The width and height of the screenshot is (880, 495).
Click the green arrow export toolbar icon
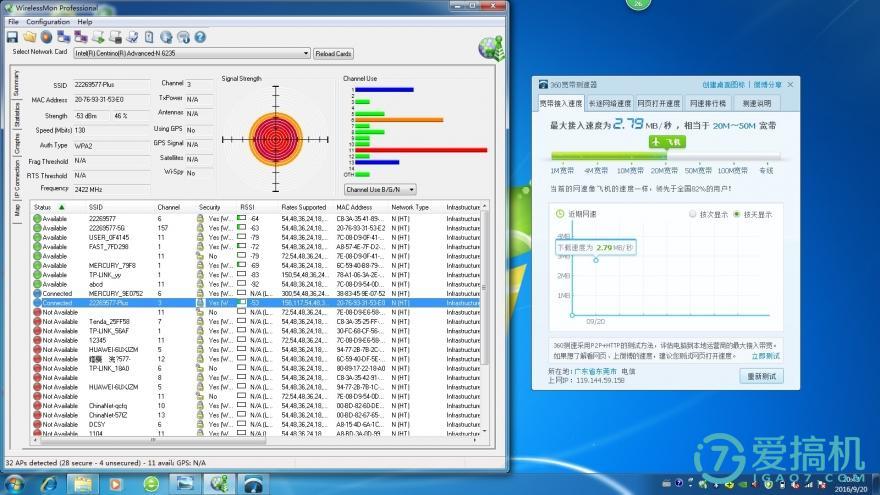click(98, 37)
